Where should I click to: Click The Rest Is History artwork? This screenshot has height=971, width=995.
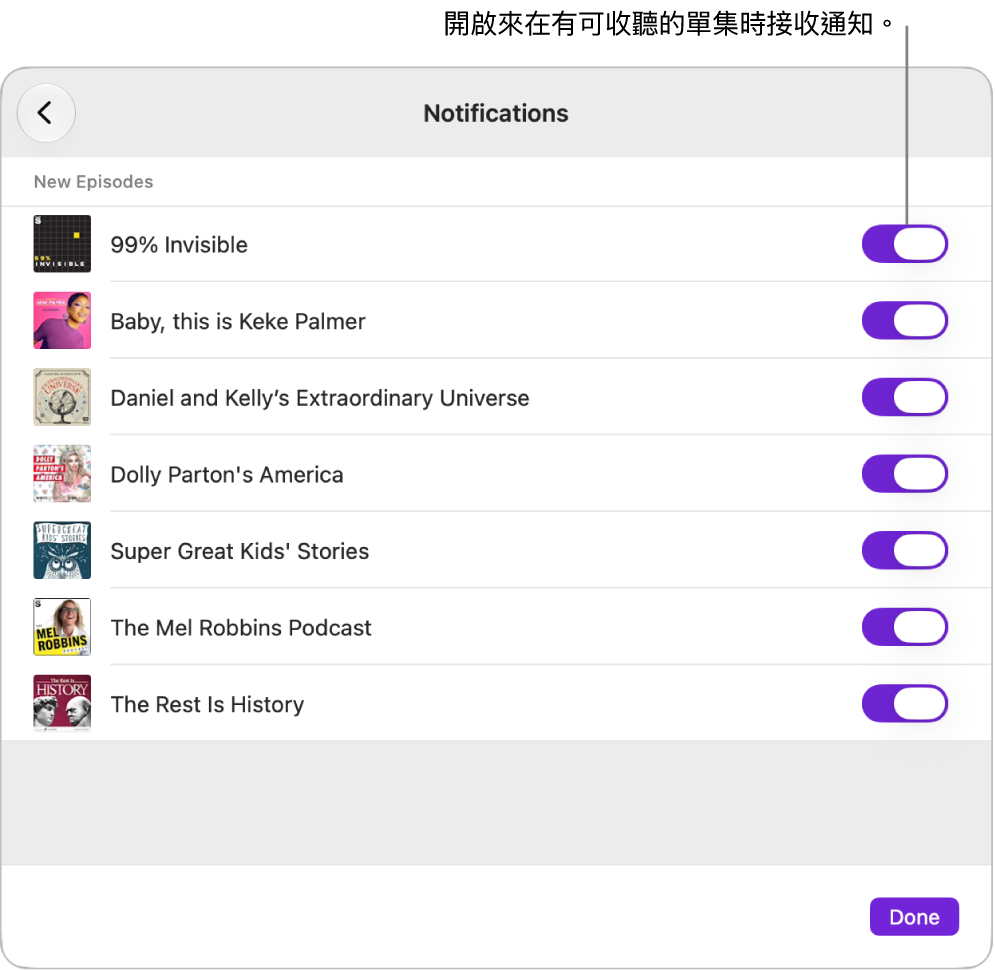[x=62, y=703]
